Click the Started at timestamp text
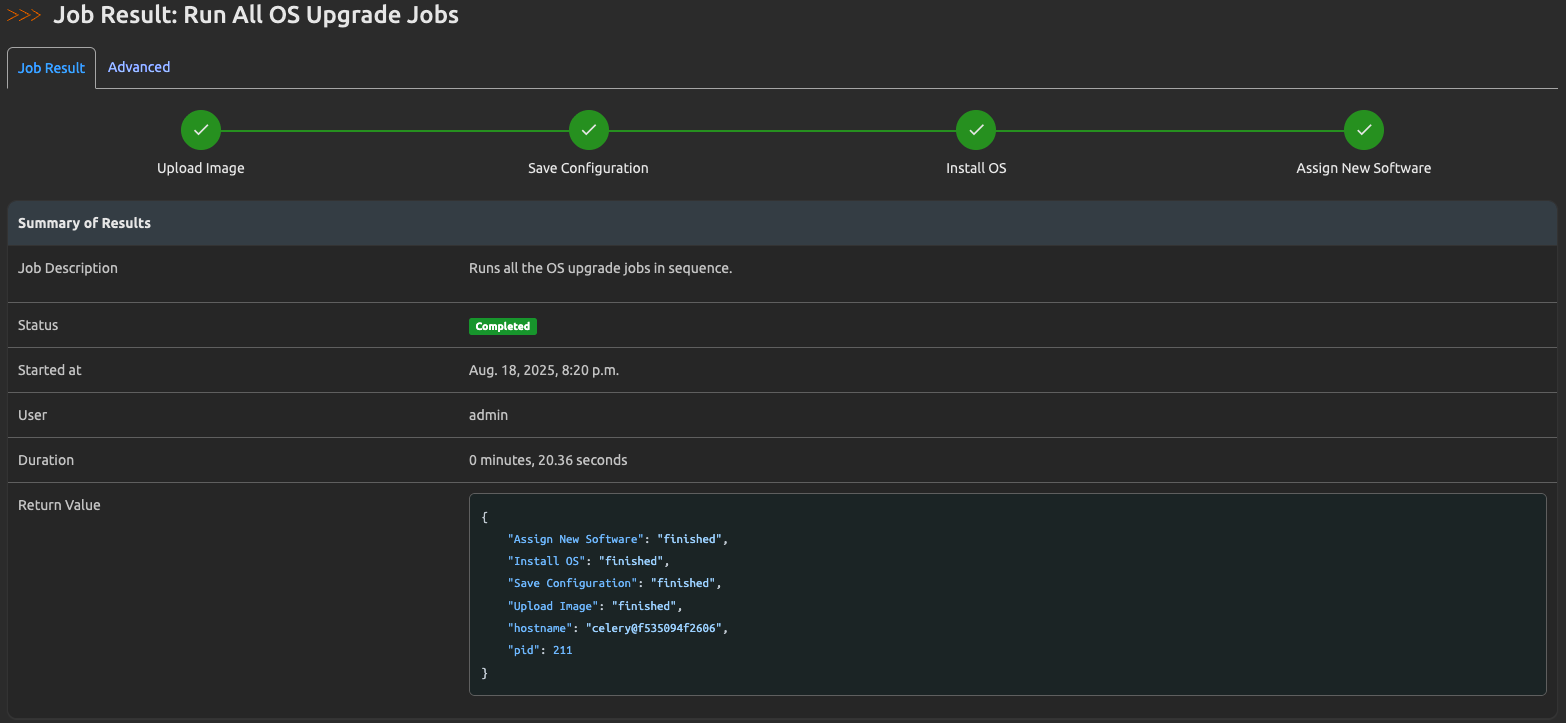The width and height of the screenshot is (1566, 723). [x=544, y=369]
